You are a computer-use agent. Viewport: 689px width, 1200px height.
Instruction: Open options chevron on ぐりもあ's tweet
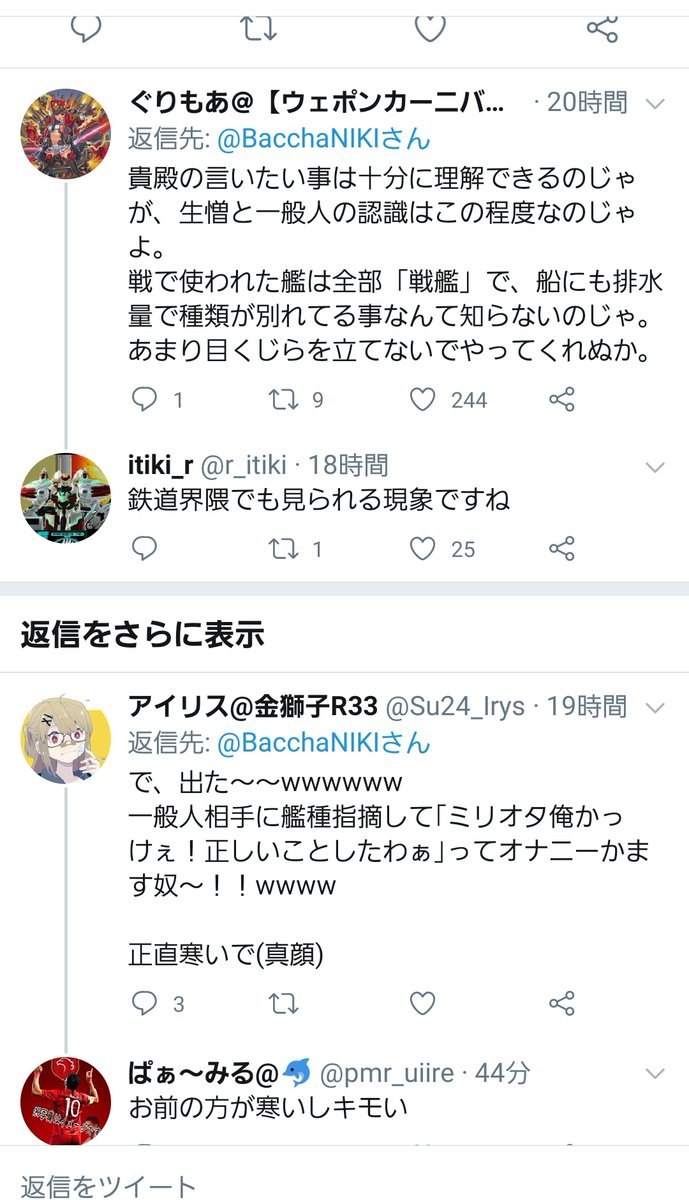655,103
